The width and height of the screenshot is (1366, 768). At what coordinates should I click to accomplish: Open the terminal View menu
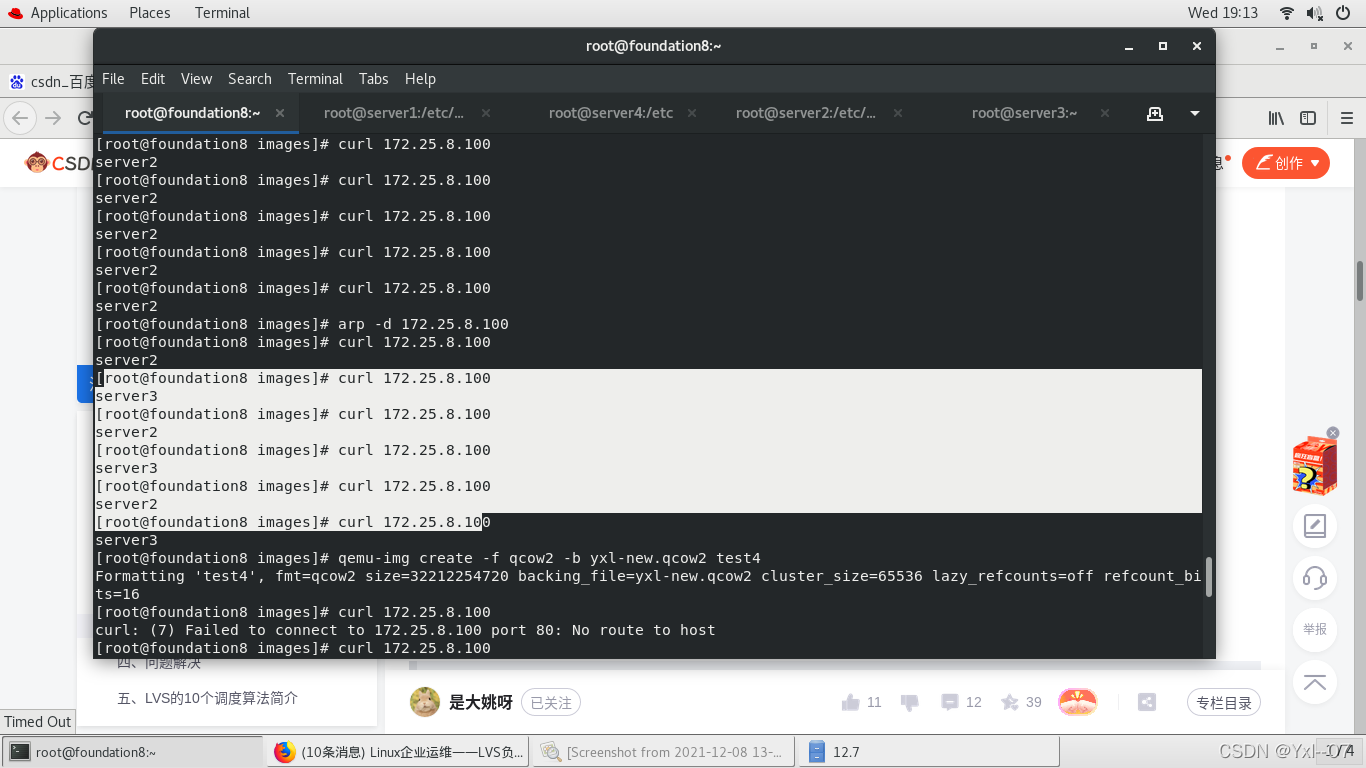pos(196,79)
